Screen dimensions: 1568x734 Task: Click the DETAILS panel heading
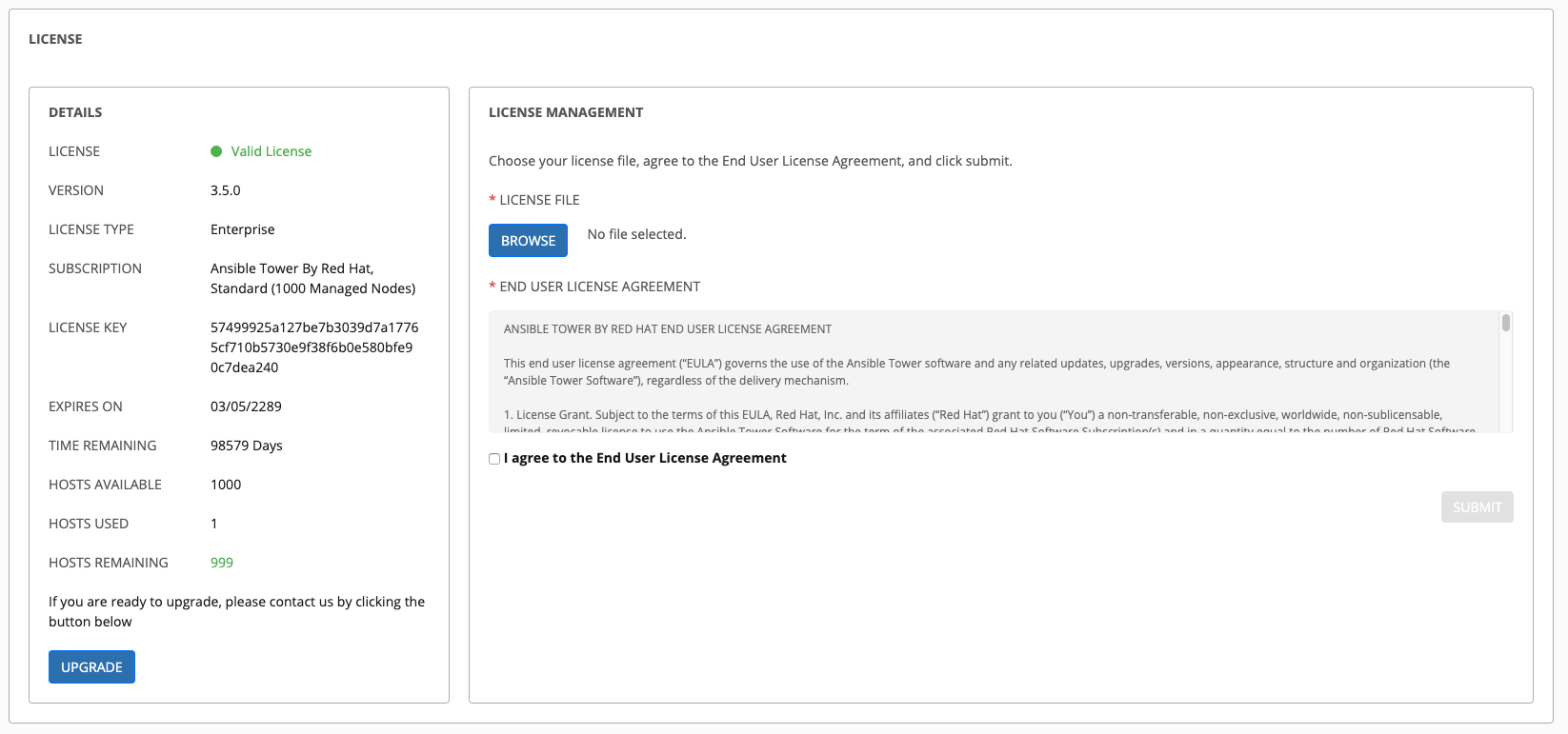pos(75,112)
